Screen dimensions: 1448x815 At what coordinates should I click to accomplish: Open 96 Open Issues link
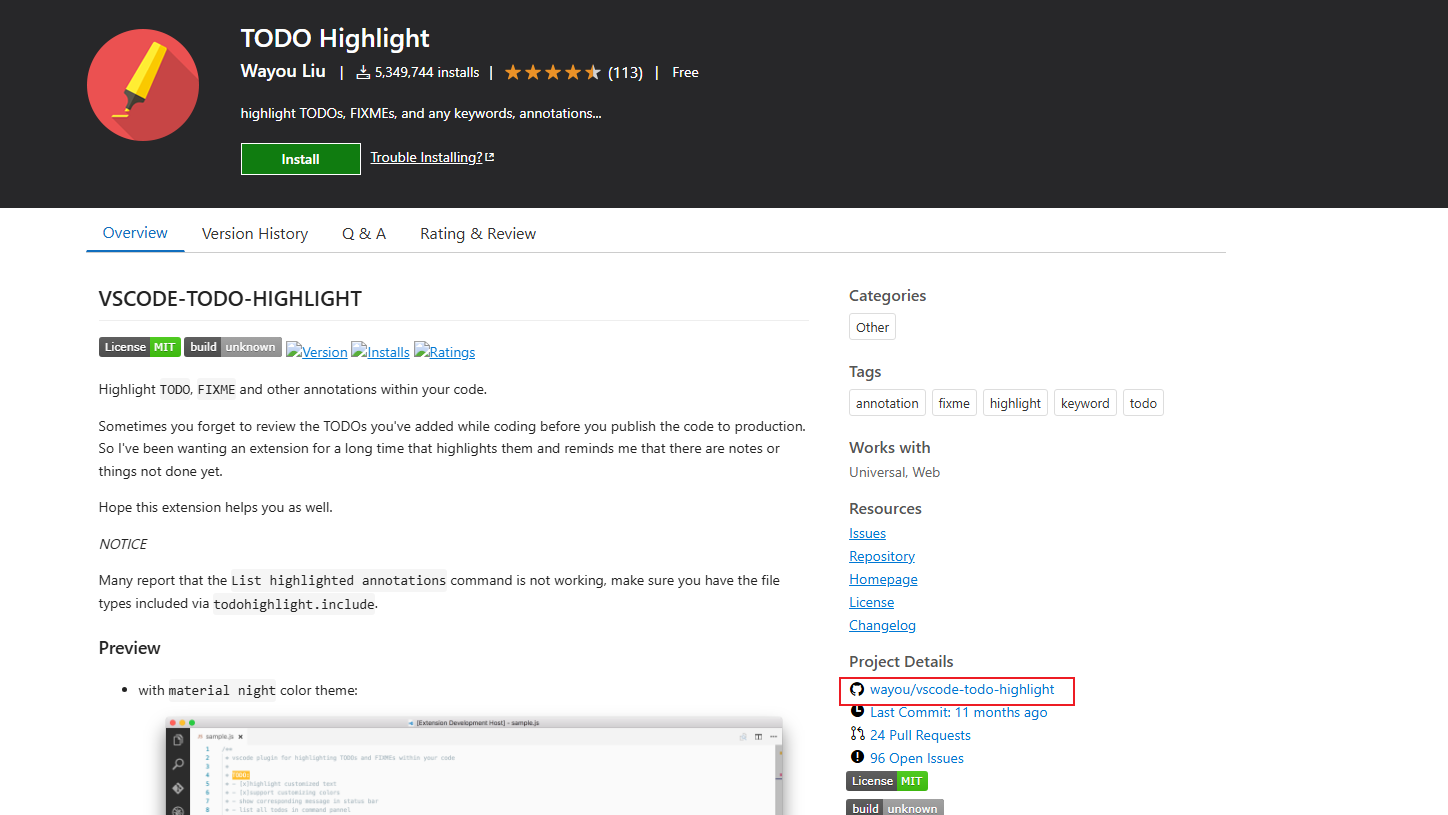pos(917,758)
